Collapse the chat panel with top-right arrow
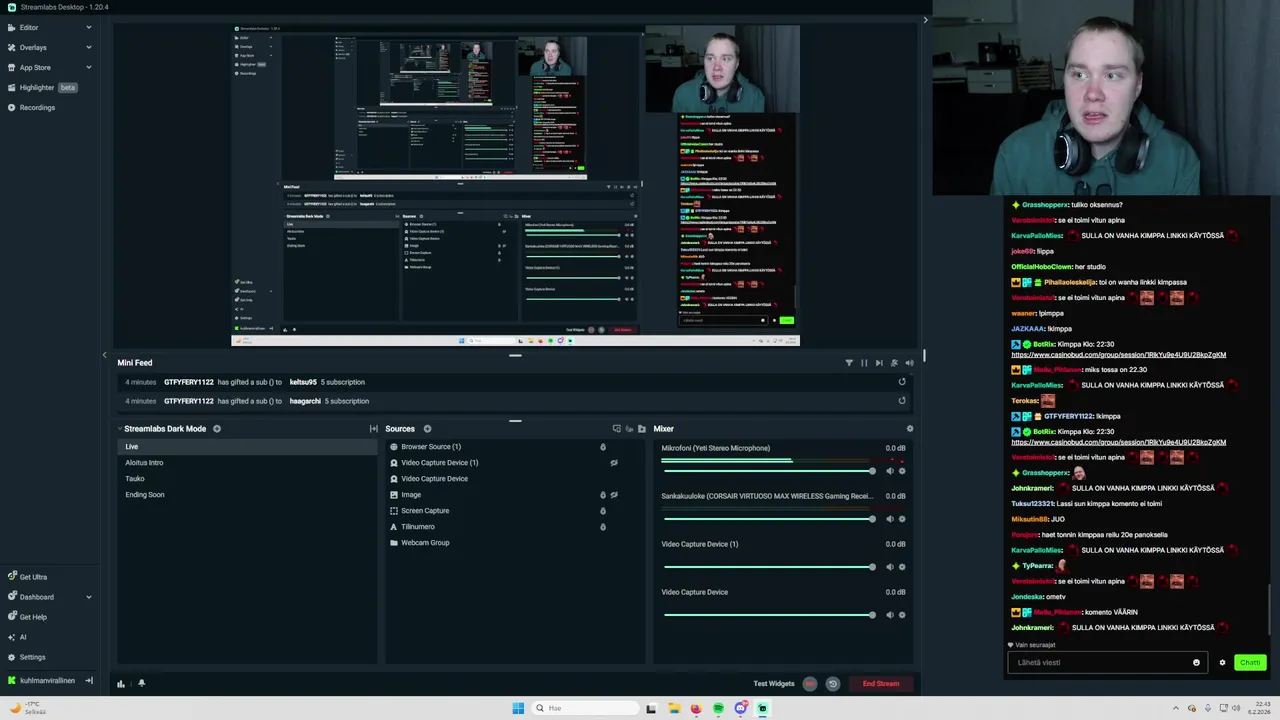This screenshot has width=1280, height=720. pos(925,19)
